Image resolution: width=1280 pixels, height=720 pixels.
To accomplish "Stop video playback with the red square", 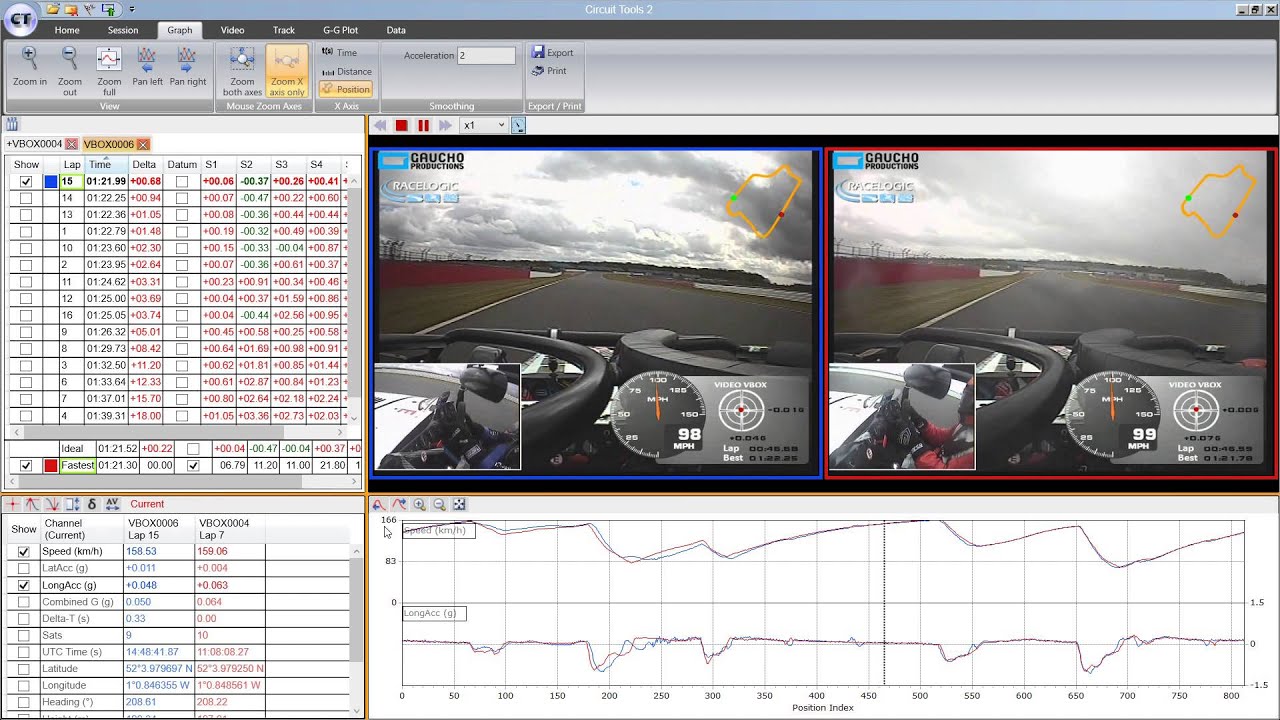I will [x=401, y=125].
